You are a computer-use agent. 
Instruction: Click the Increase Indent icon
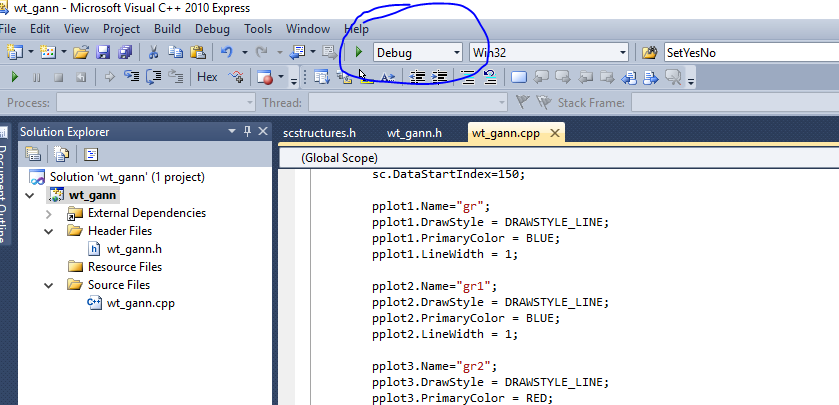[x=439, y=77]
